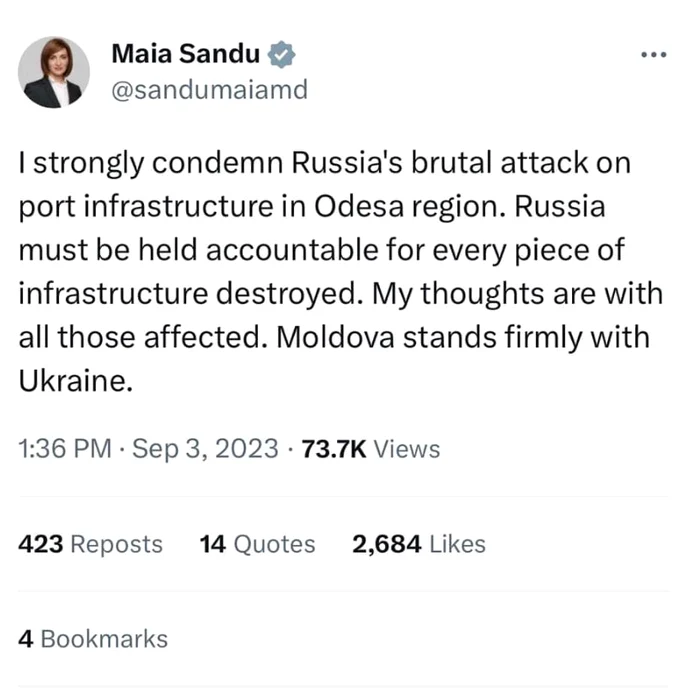This screenshot has height=693, width=700.
Task: Open the 14 Quotes list
Action: pos(258,544)
